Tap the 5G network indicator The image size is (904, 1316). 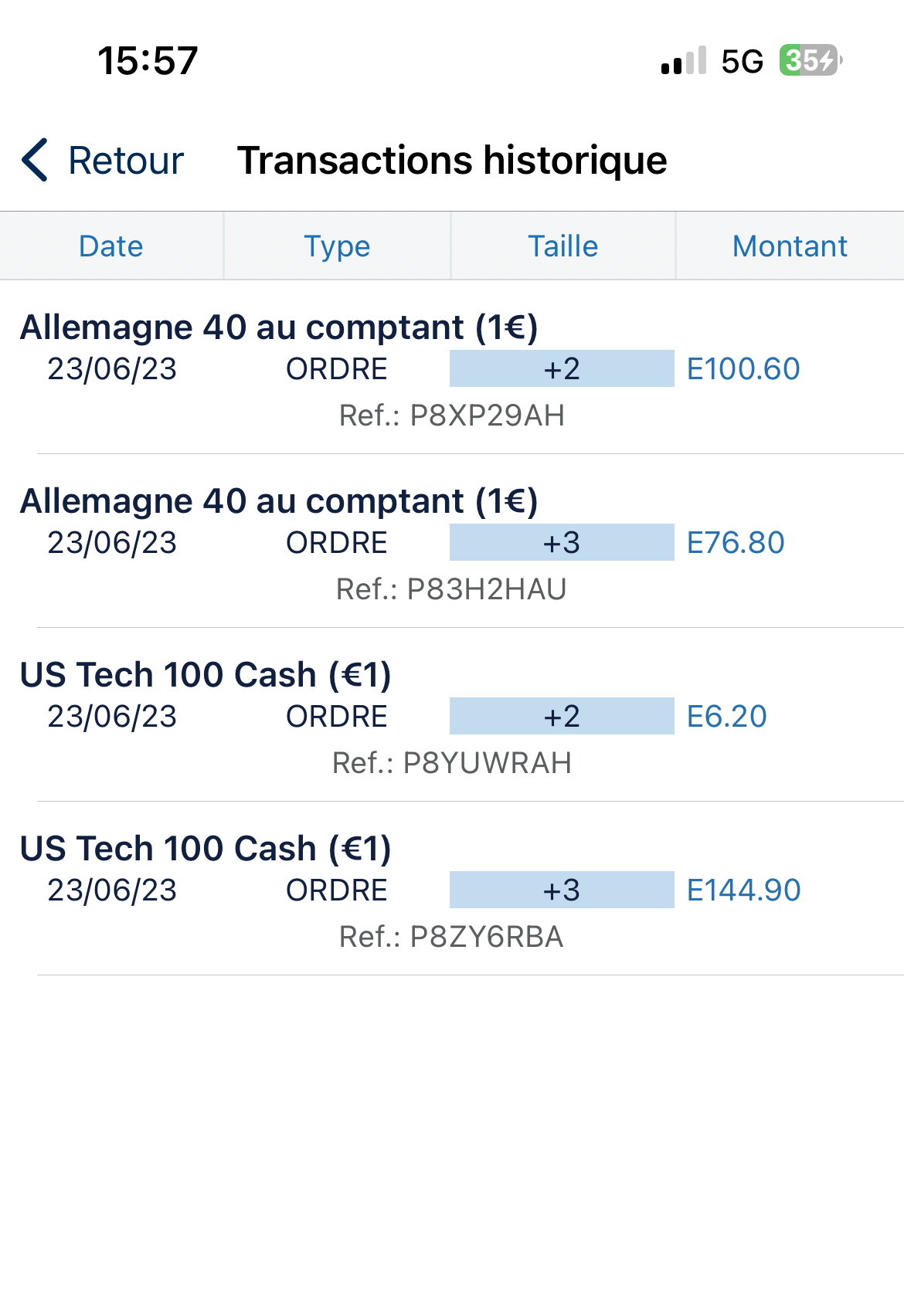[742, 61]
